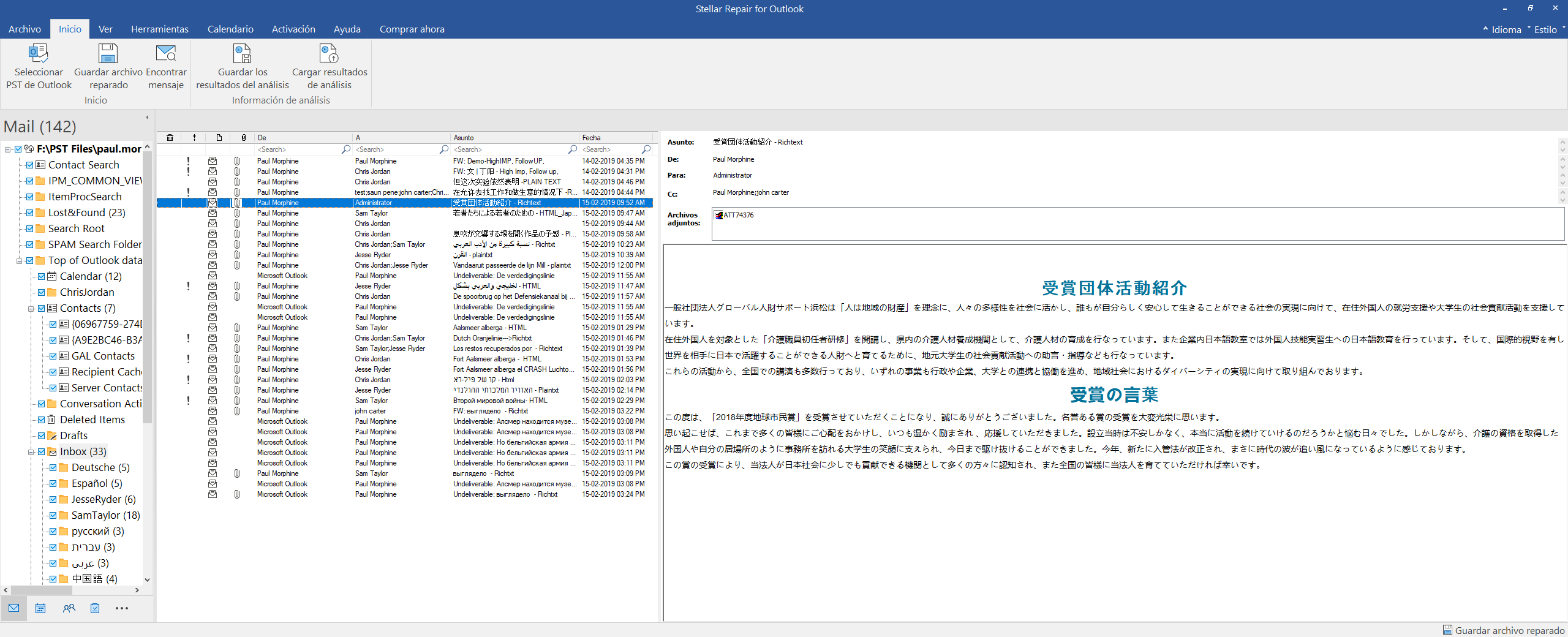Screen dimensions: 1568x637
Task: Open Idioma dropdown
Action: coord(1506,29)
